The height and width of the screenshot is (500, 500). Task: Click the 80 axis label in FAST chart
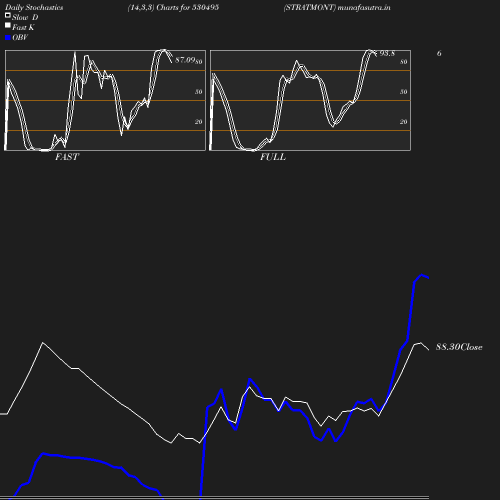tap(199, 62)
